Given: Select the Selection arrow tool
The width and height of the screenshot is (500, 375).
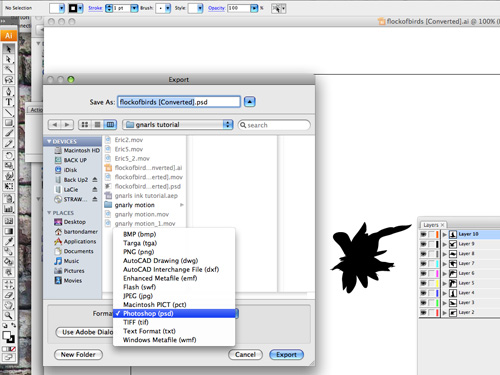Looking at the screenshot, I should point(8,49).
